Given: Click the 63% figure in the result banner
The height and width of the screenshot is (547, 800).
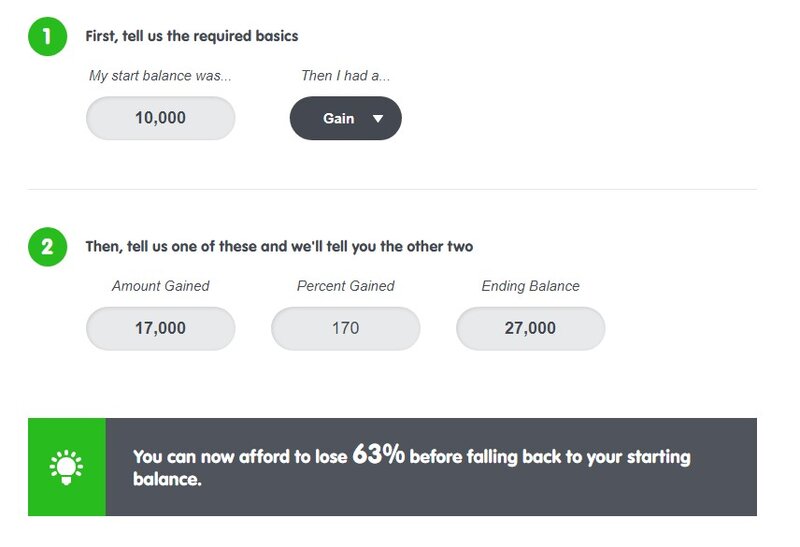Looking at the screenshot, I should (x=378, y=455).
